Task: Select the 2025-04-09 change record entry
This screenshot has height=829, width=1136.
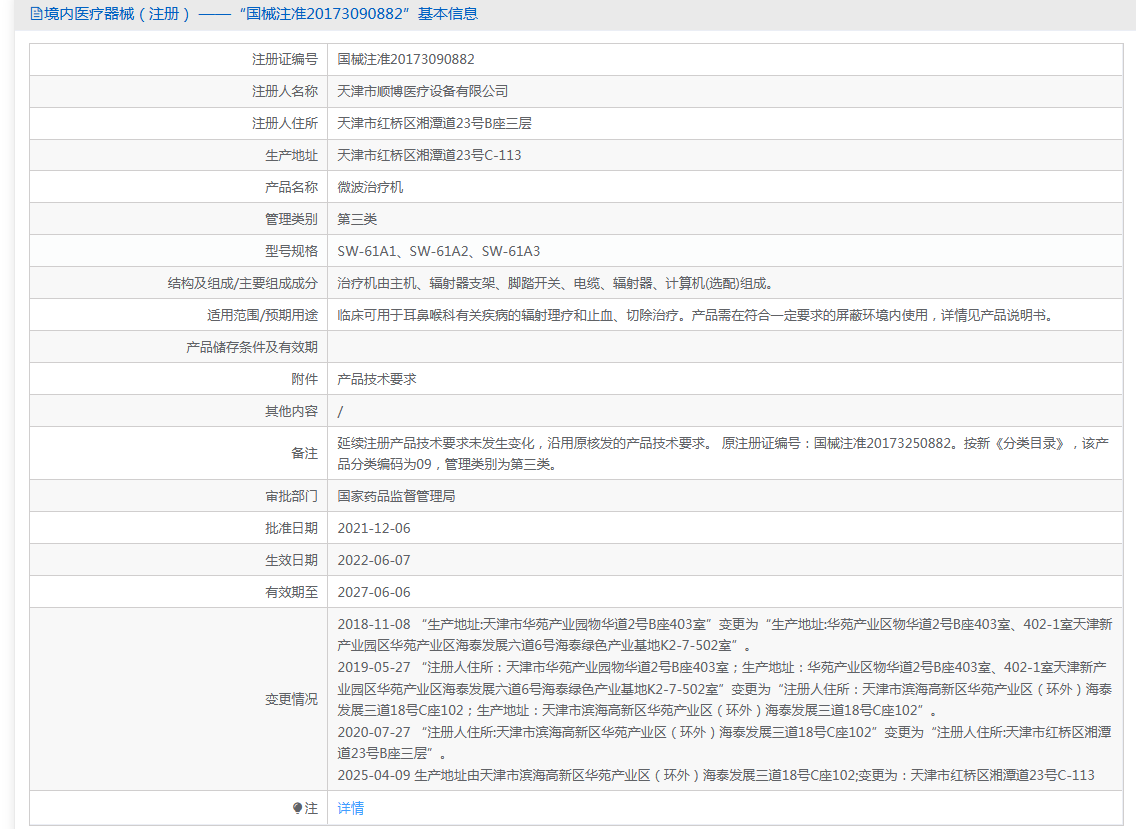Action: click(716, 775)
